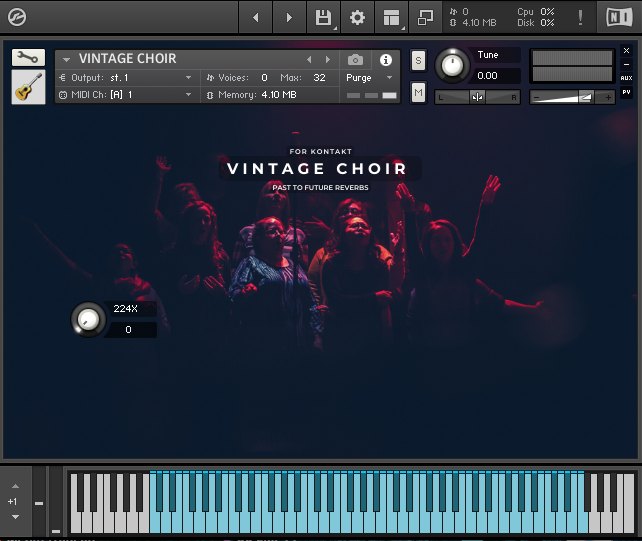Open the Purge dropdown menu
This screenshot has height=541, width=642.
(x=369, y=77)
